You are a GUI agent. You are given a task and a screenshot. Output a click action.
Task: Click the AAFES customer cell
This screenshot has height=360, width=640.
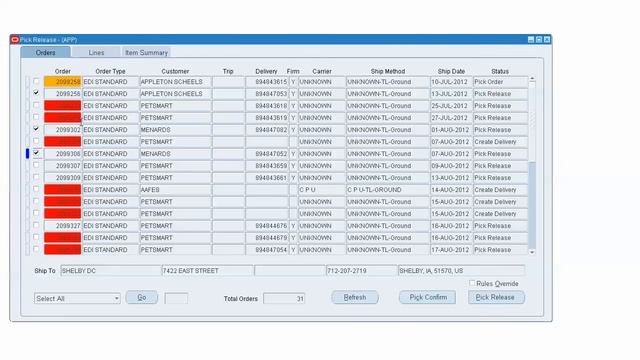coord(176,190)
